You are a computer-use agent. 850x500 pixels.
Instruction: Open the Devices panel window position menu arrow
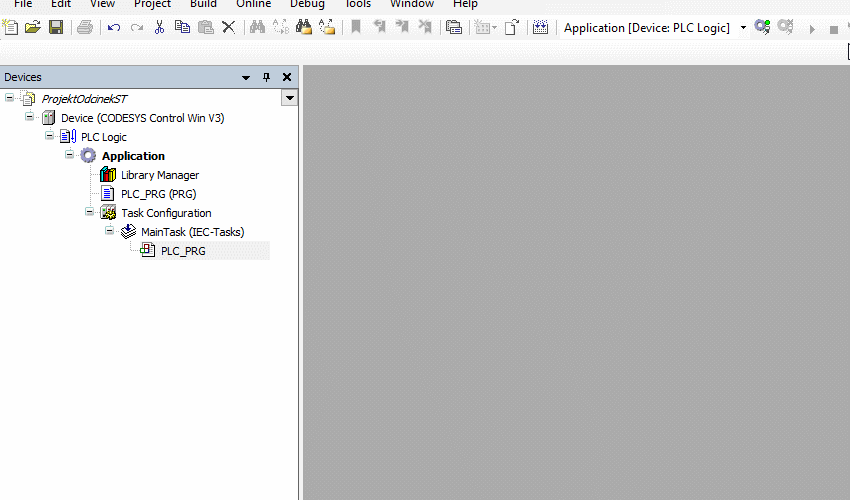pos(246,77)
